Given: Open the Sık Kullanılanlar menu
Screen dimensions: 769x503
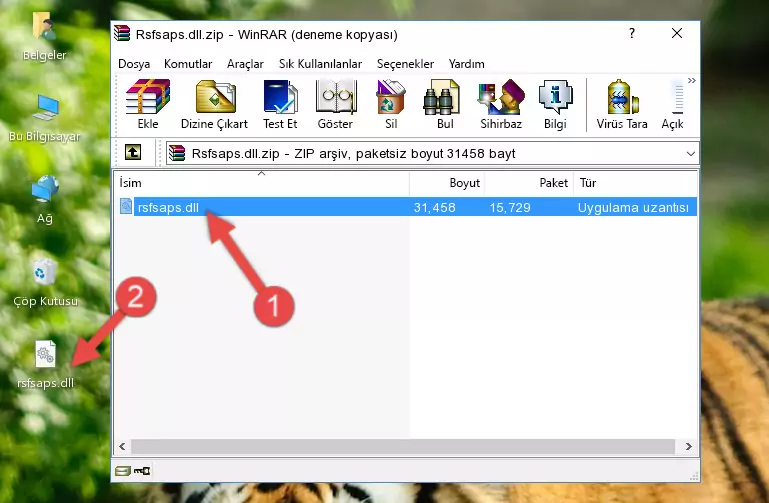Looking at the screenshot, I should coord(320,64).
